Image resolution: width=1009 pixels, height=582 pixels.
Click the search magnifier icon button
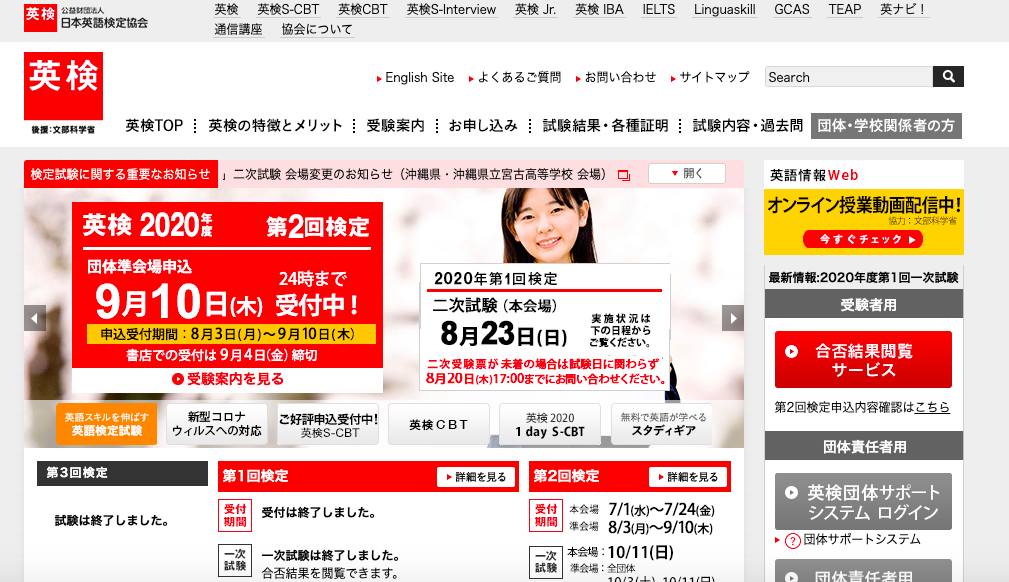point(948,77)
